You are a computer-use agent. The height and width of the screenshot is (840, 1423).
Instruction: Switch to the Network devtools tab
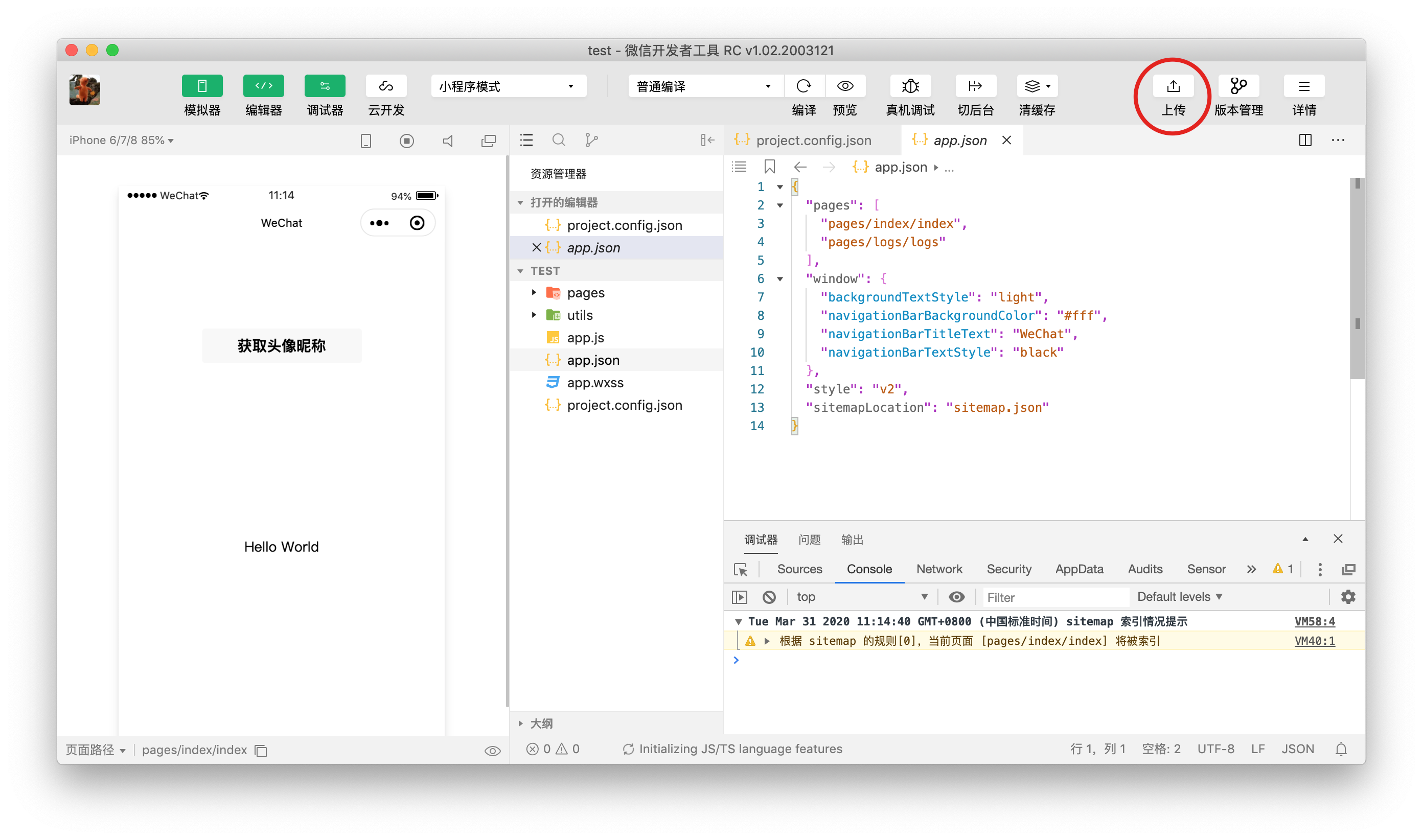coord(939,569)
